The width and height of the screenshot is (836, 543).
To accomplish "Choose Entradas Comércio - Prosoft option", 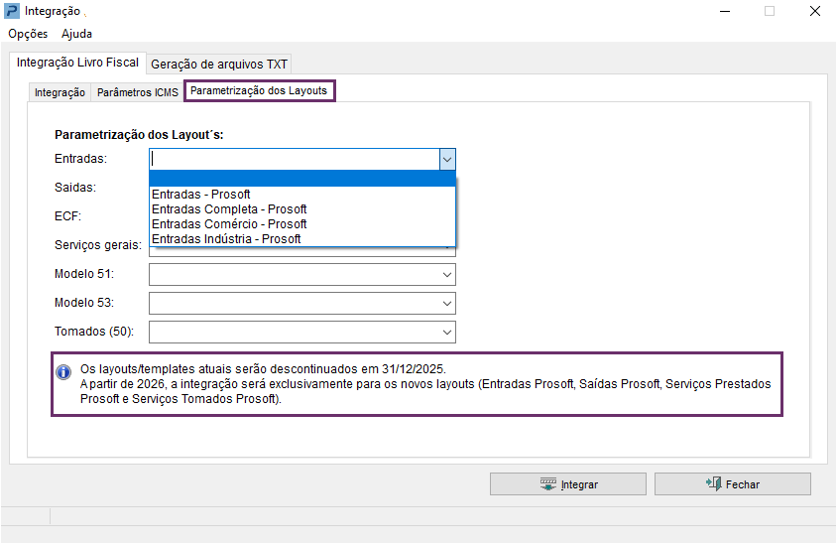I will [302, 224].
